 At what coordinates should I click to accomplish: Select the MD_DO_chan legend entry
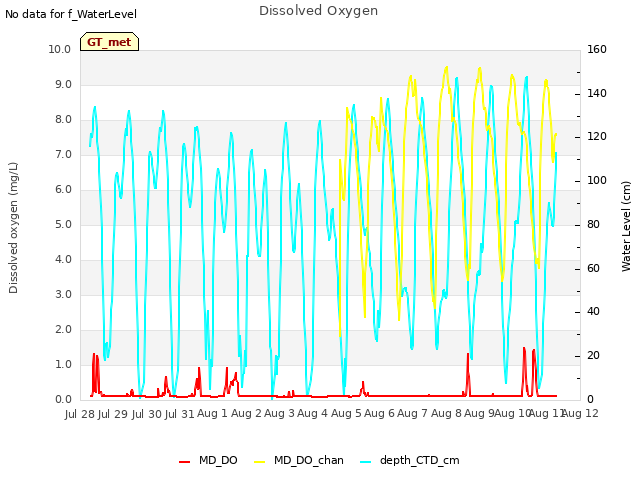point(299,460)
